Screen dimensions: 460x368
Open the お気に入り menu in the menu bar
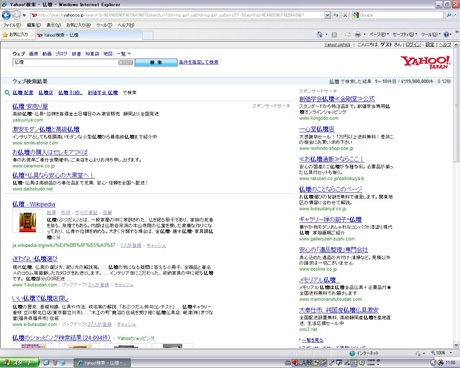(78, 25)
